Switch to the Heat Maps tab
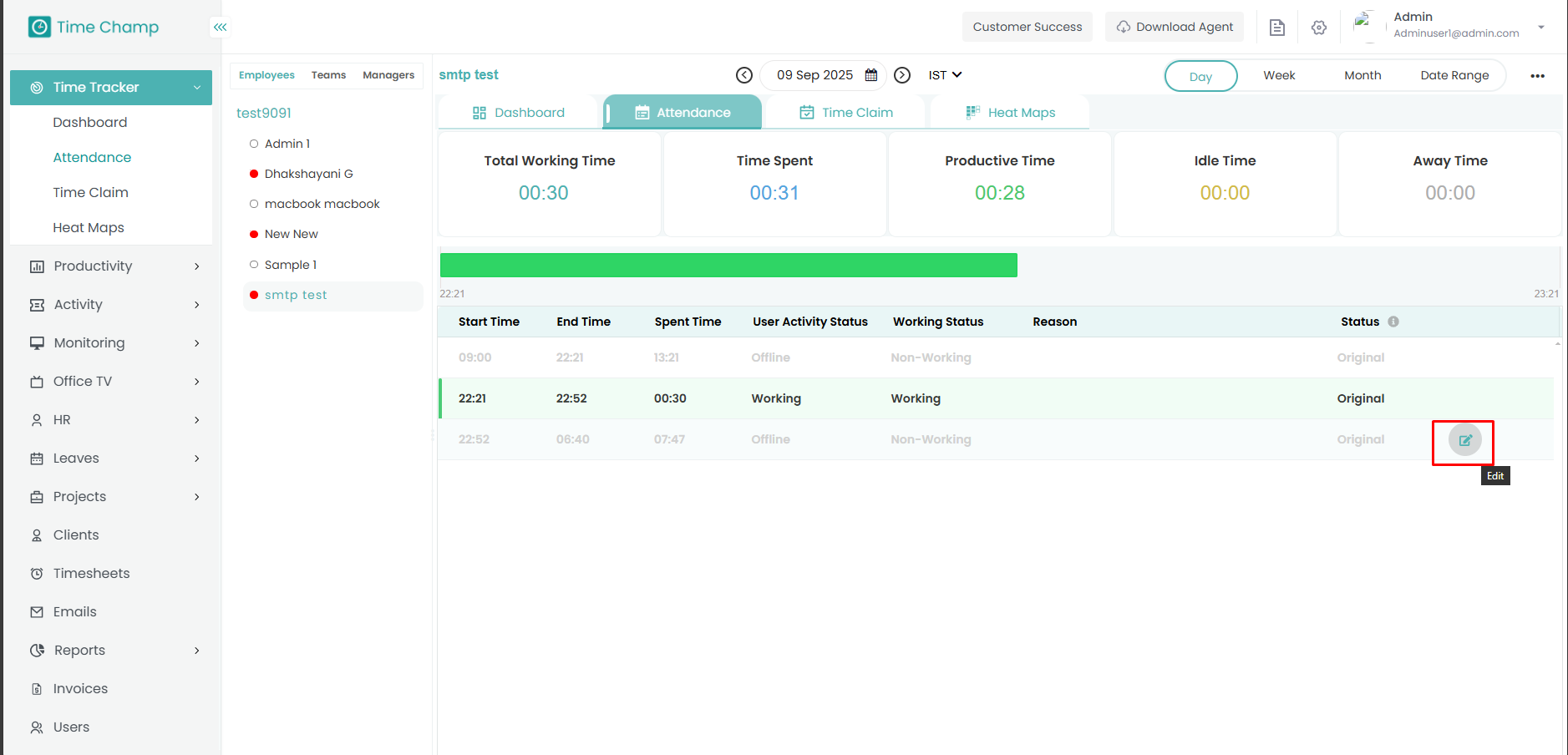 (x=1010, y=113)
